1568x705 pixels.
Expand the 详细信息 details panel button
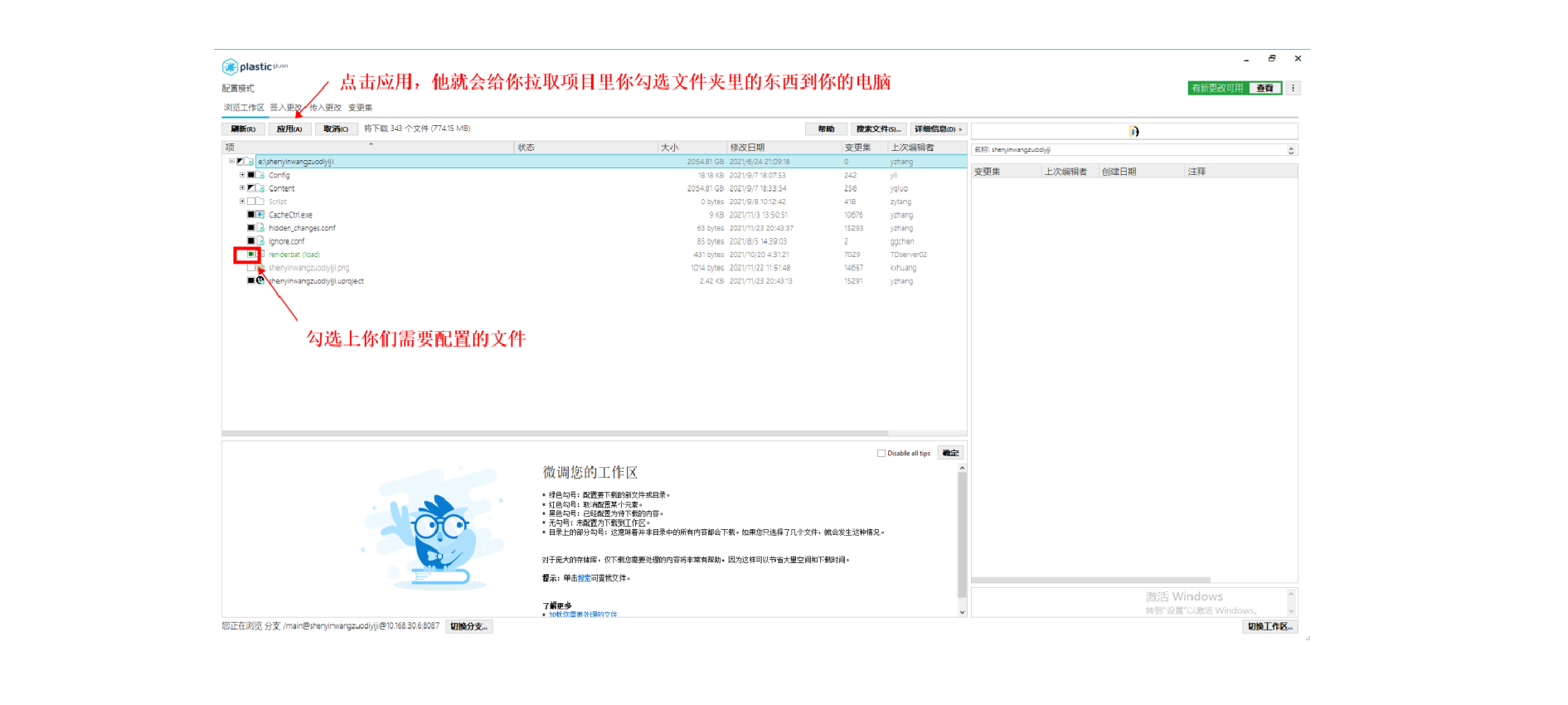click(x=938, y=129)
